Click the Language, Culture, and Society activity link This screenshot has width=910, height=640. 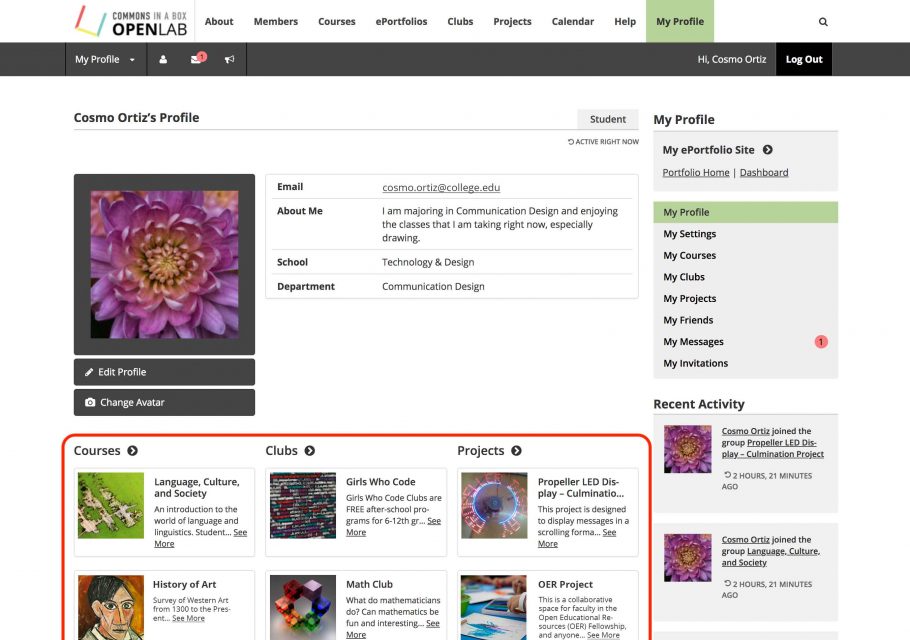point(771,557)
